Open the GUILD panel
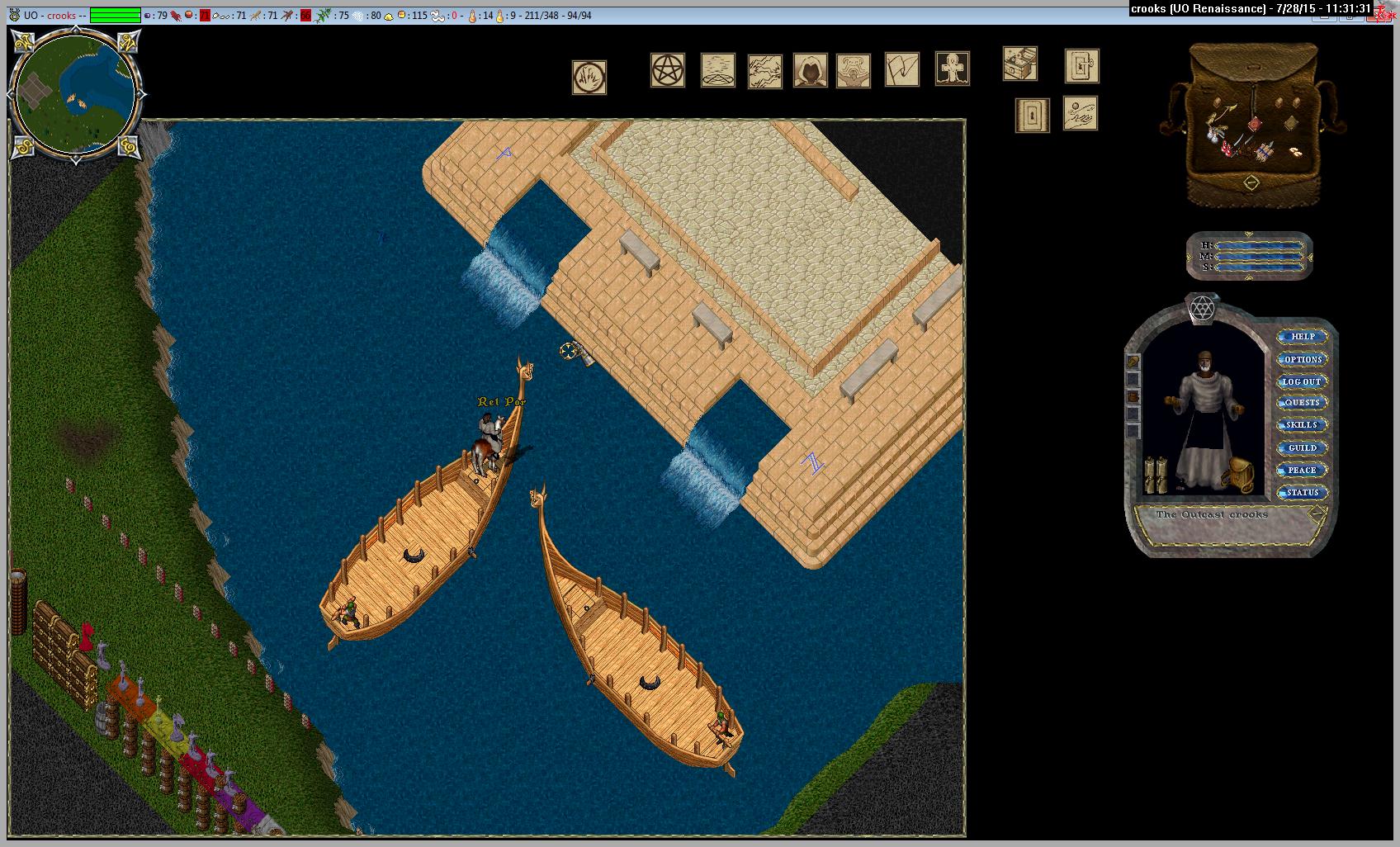The height and width of the screenshot is (847, 1400). point(1303,447)
